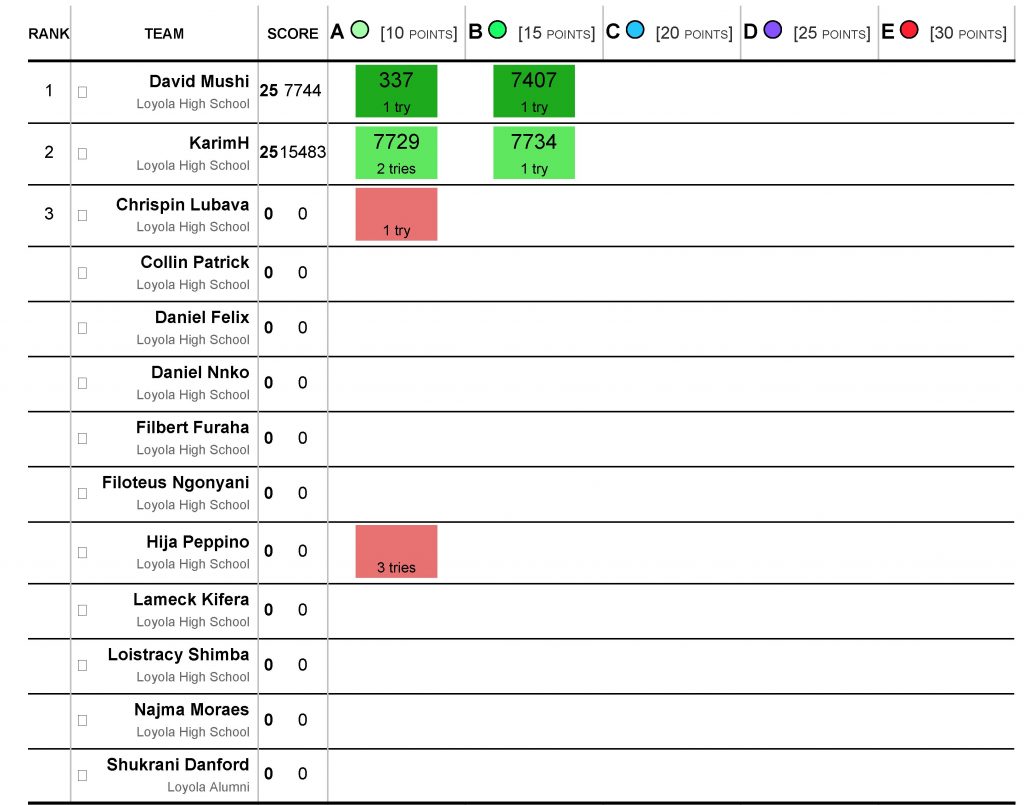Click Chrispin Lubava's red failed attempt cell
The width and height of the screenshot is (1024, 805).
[396, 214]
